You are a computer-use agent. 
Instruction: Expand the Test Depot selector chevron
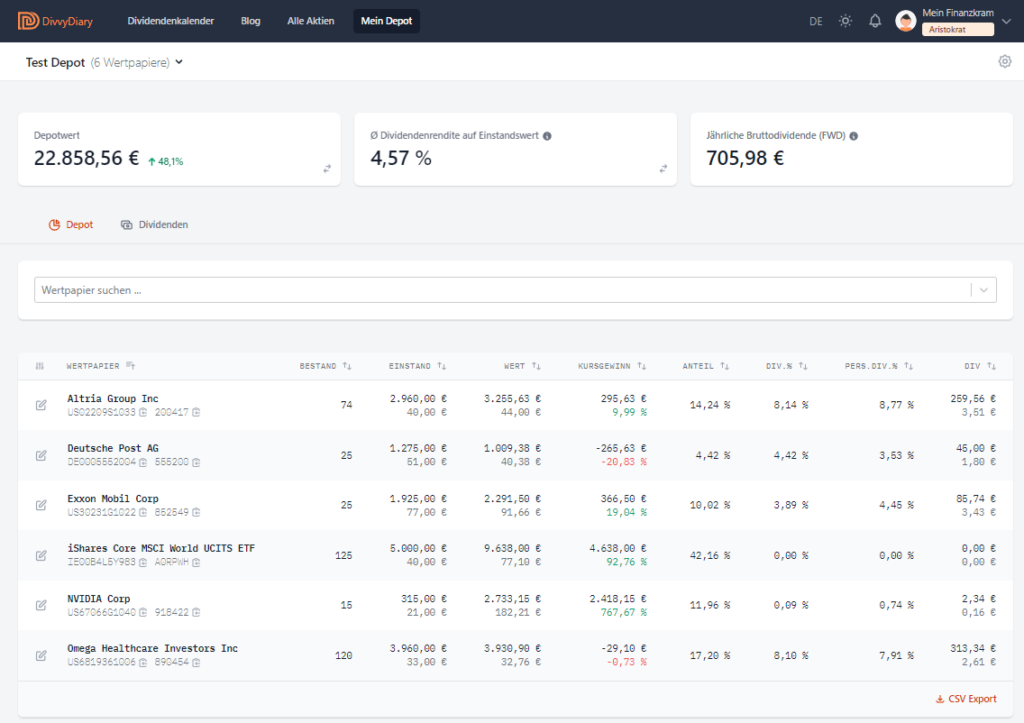(179, 62)
